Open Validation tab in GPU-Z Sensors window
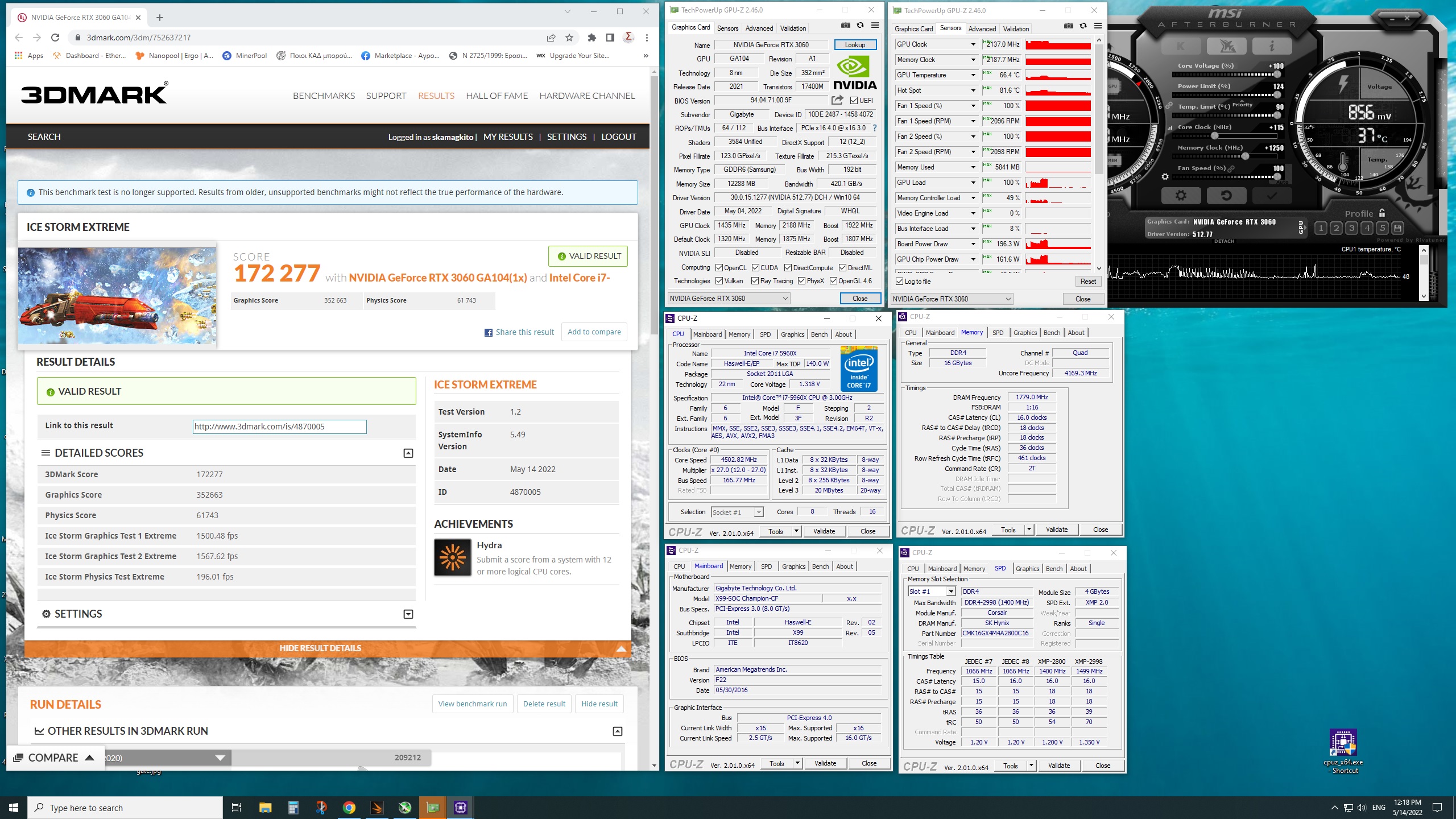This screenshot has width=1456, height=819. click(x=1016, y=29)
